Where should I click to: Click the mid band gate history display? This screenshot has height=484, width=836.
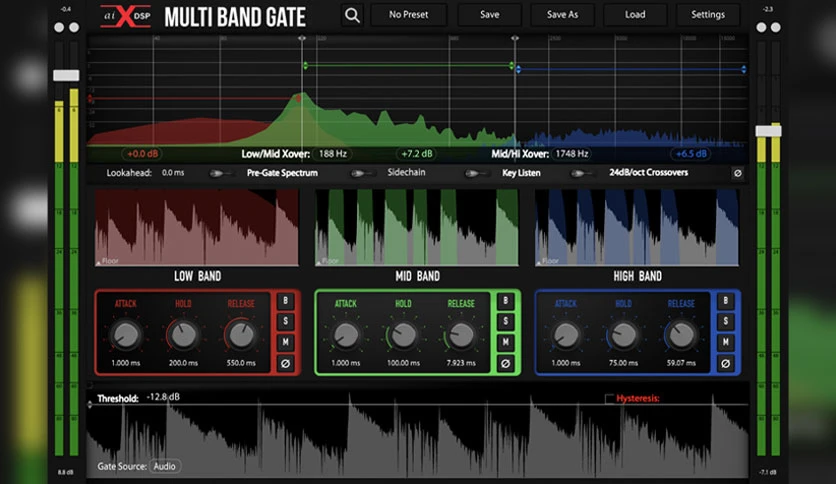pyautogui.click(x=417, y=228)
